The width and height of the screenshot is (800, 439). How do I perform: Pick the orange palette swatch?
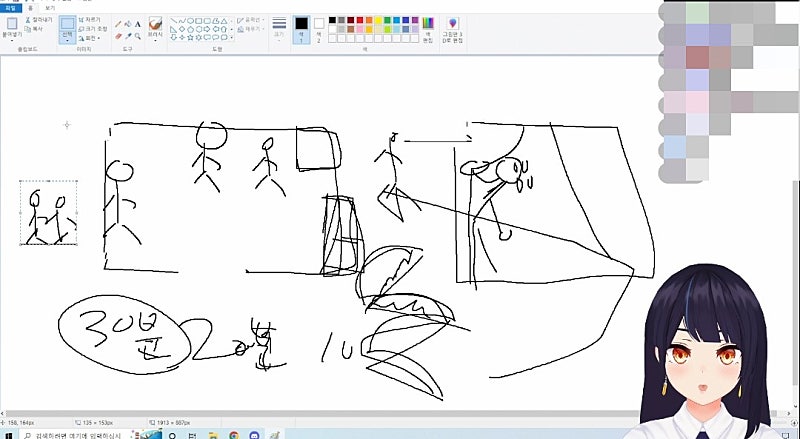coord(369,20)
